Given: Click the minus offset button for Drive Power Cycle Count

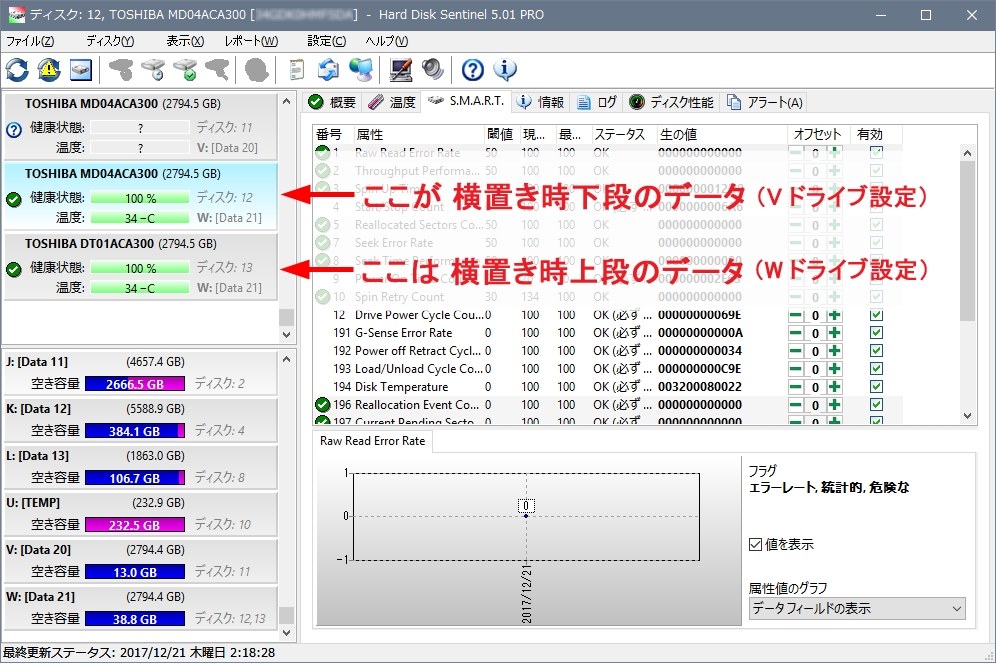Looking at the screenshot, I should click(x=796, y=316).
